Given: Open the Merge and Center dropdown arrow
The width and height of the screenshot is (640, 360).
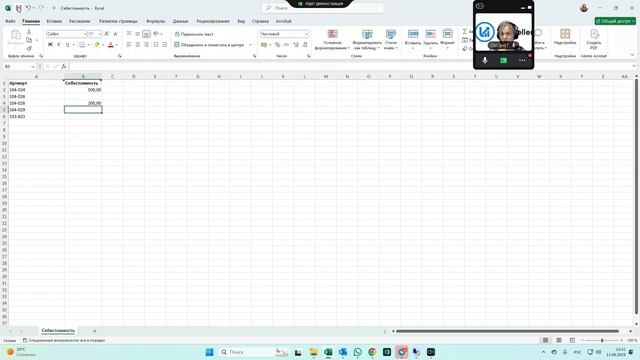Looking at the screenshot, I should point(250,45).
